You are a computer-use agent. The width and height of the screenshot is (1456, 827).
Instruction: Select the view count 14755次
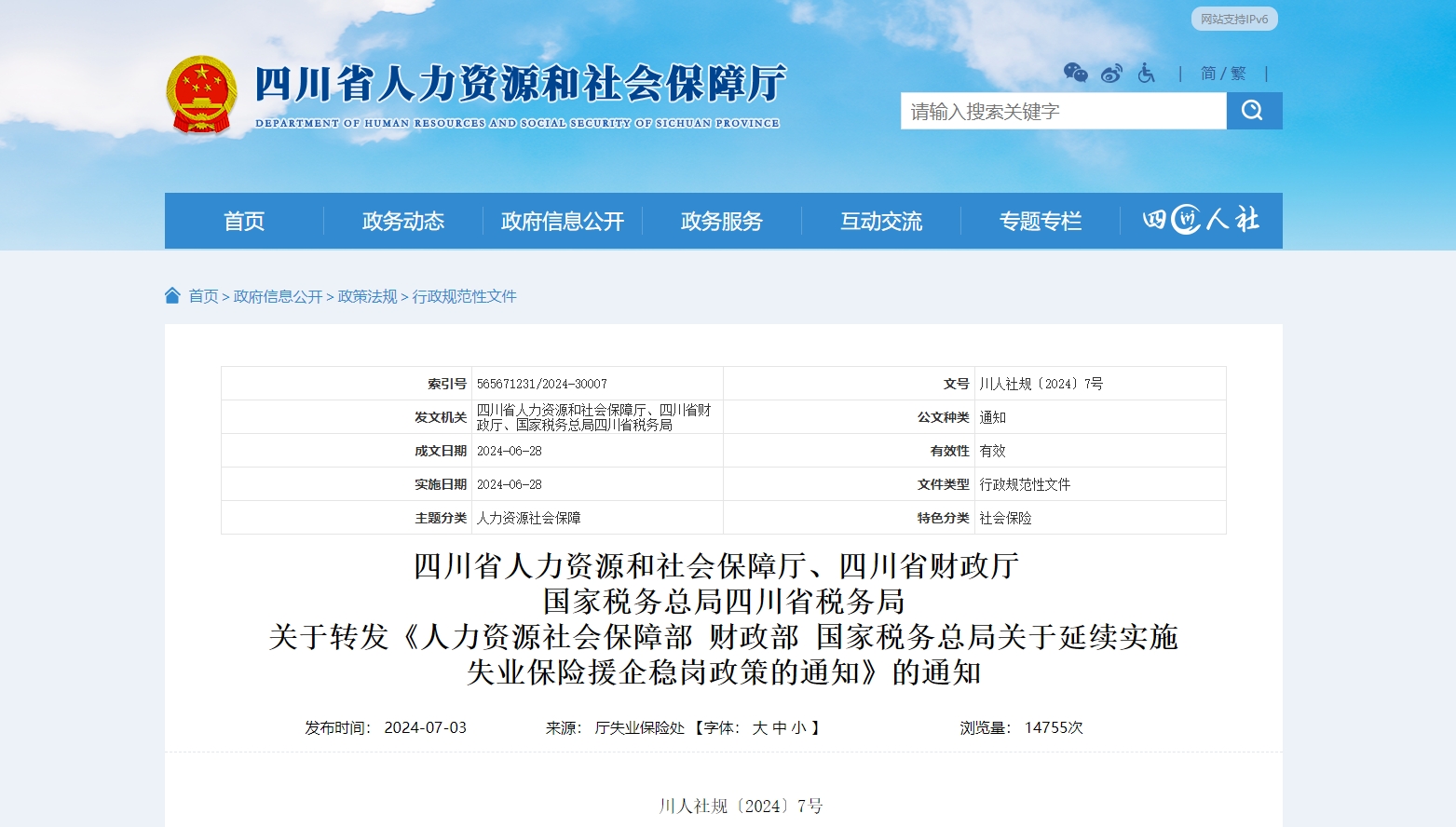1054,727
